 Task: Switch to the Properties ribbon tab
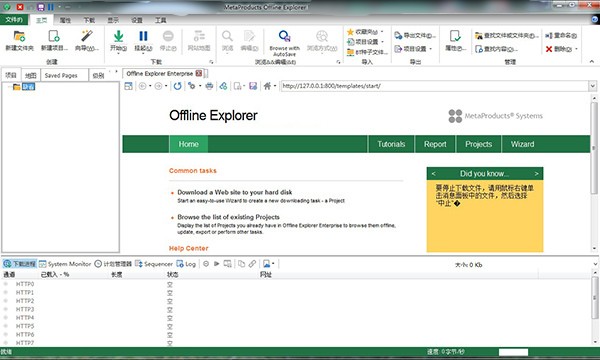coord(65,20)
